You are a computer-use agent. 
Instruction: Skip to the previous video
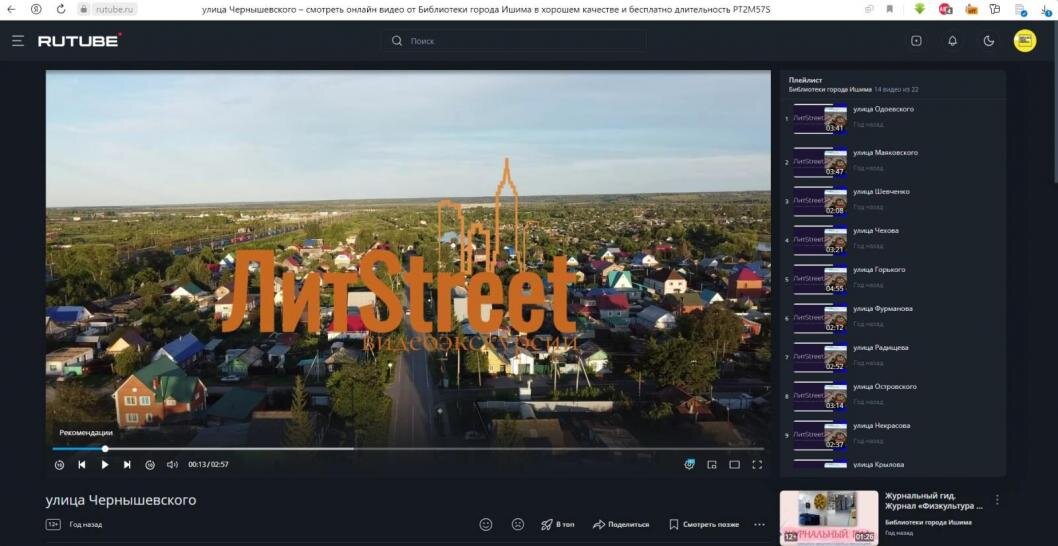(x=82, y=465)
